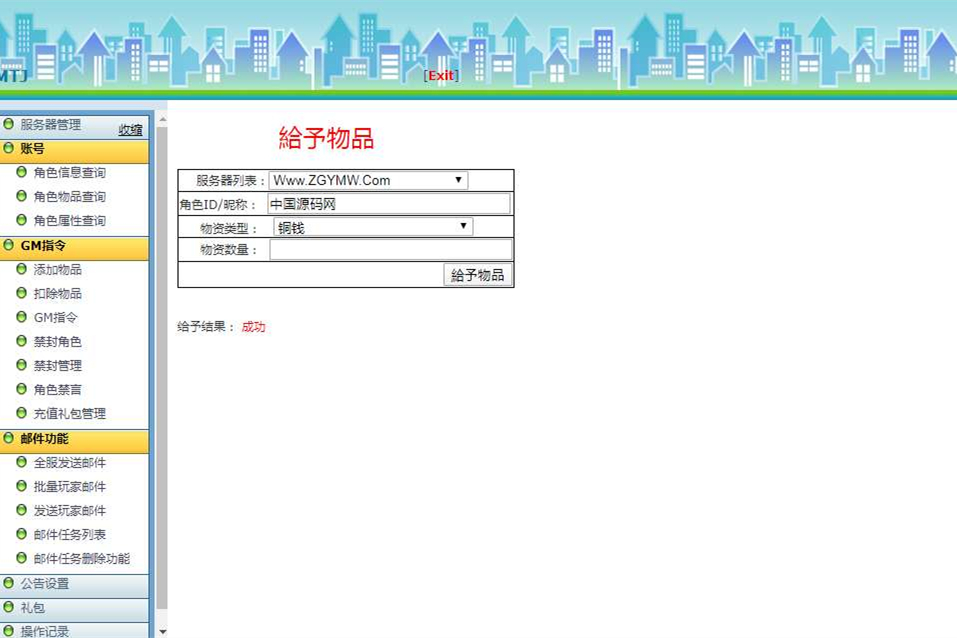957x638 pixels.
Task: Click the 收缩 collapse link
Action: pos(130,130)
